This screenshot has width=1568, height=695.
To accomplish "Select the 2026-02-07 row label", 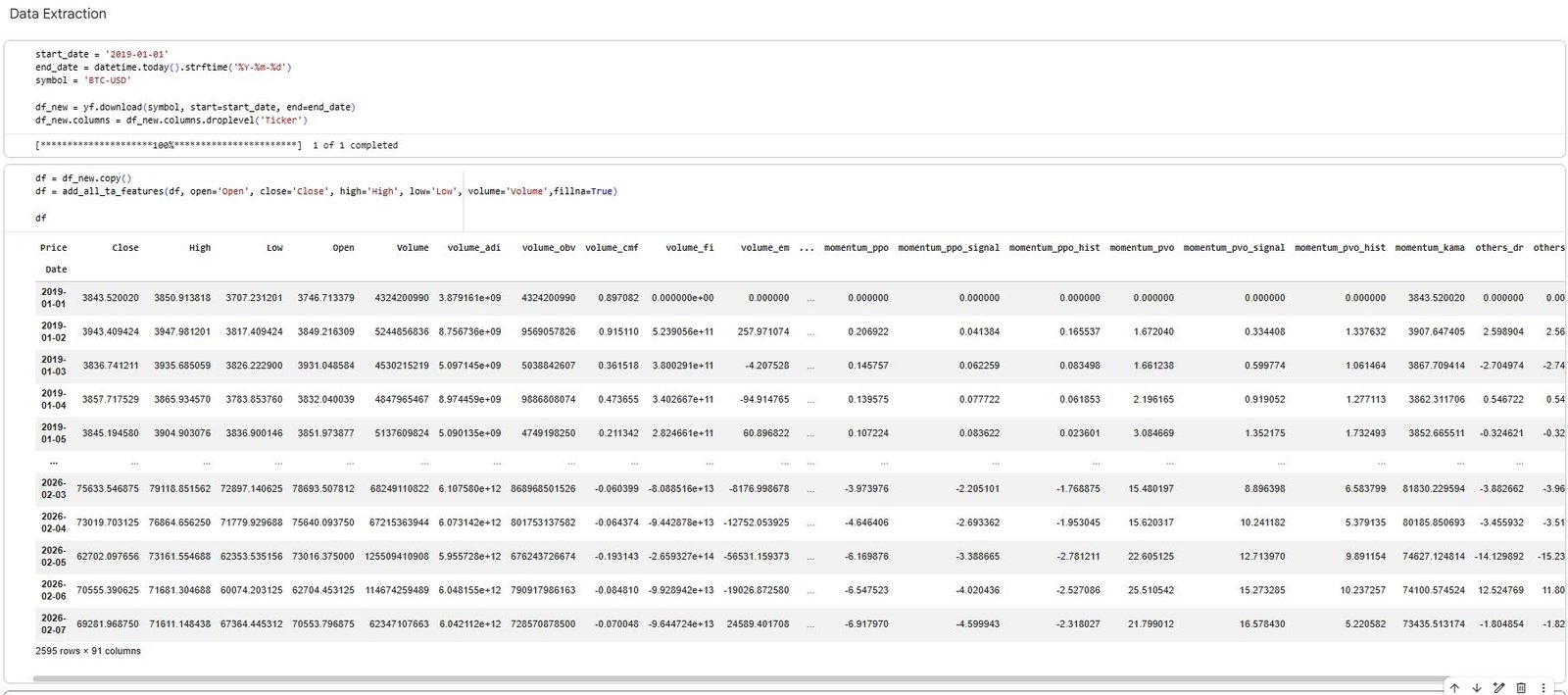I will coord(54,624).
